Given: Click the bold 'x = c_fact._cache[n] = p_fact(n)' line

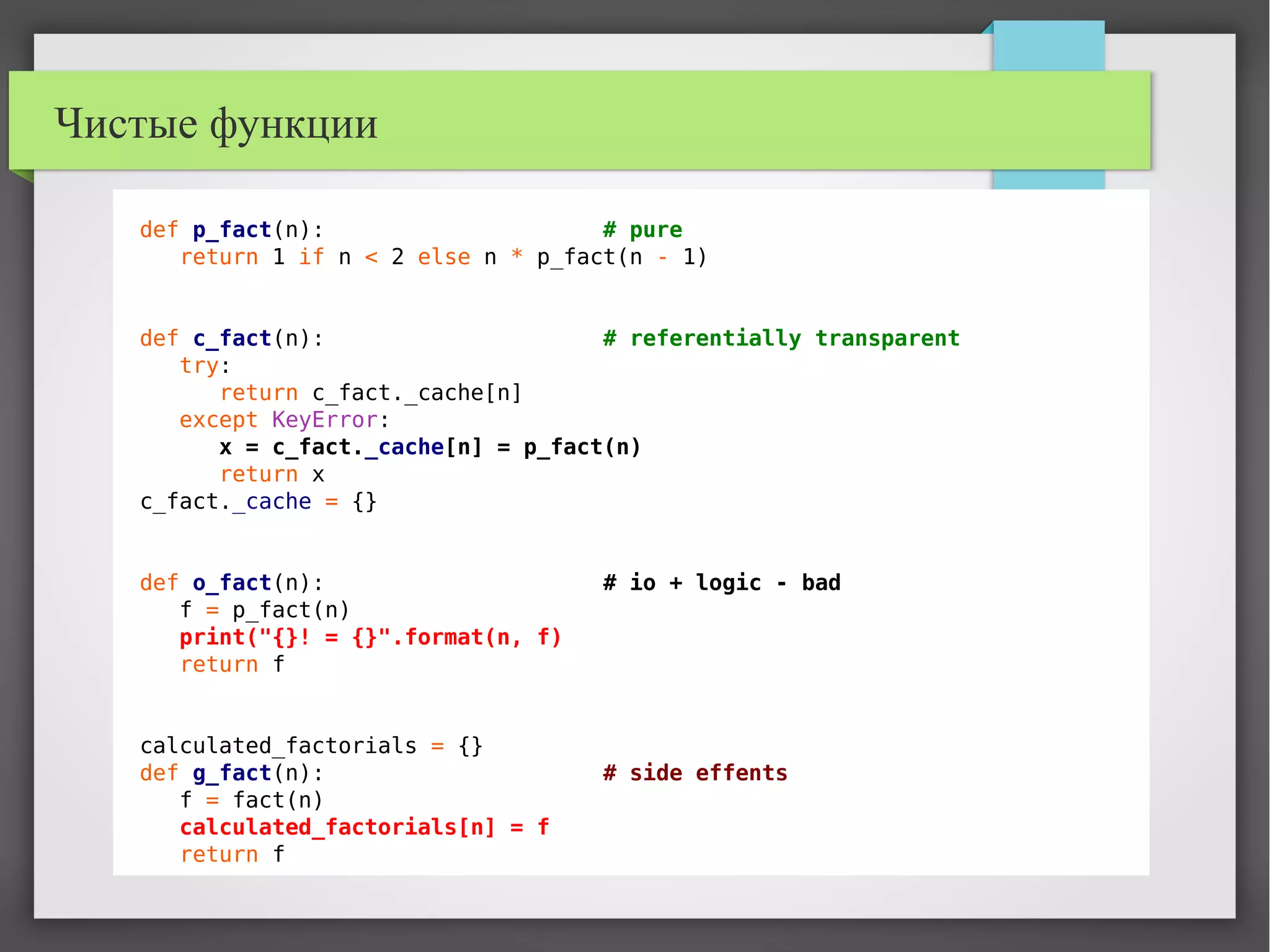Looking at the screenshot, I should pos(430,447).
